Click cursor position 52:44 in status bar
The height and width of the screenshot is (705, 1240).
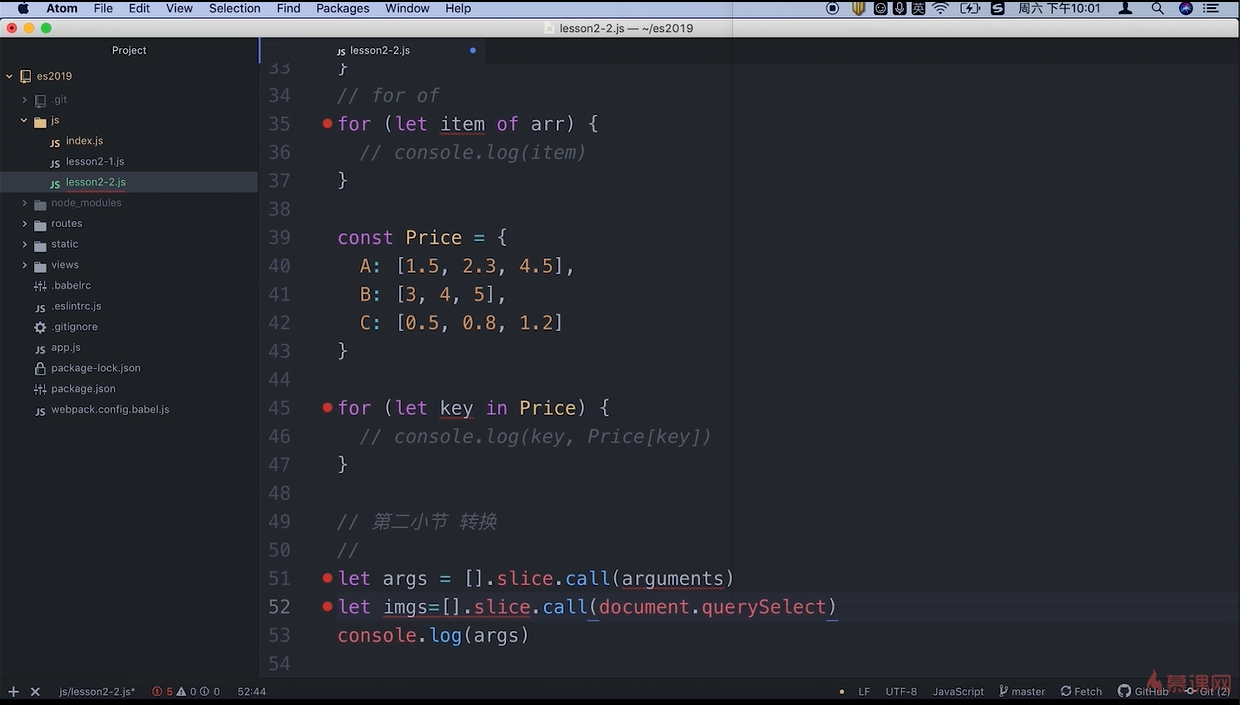251,691
